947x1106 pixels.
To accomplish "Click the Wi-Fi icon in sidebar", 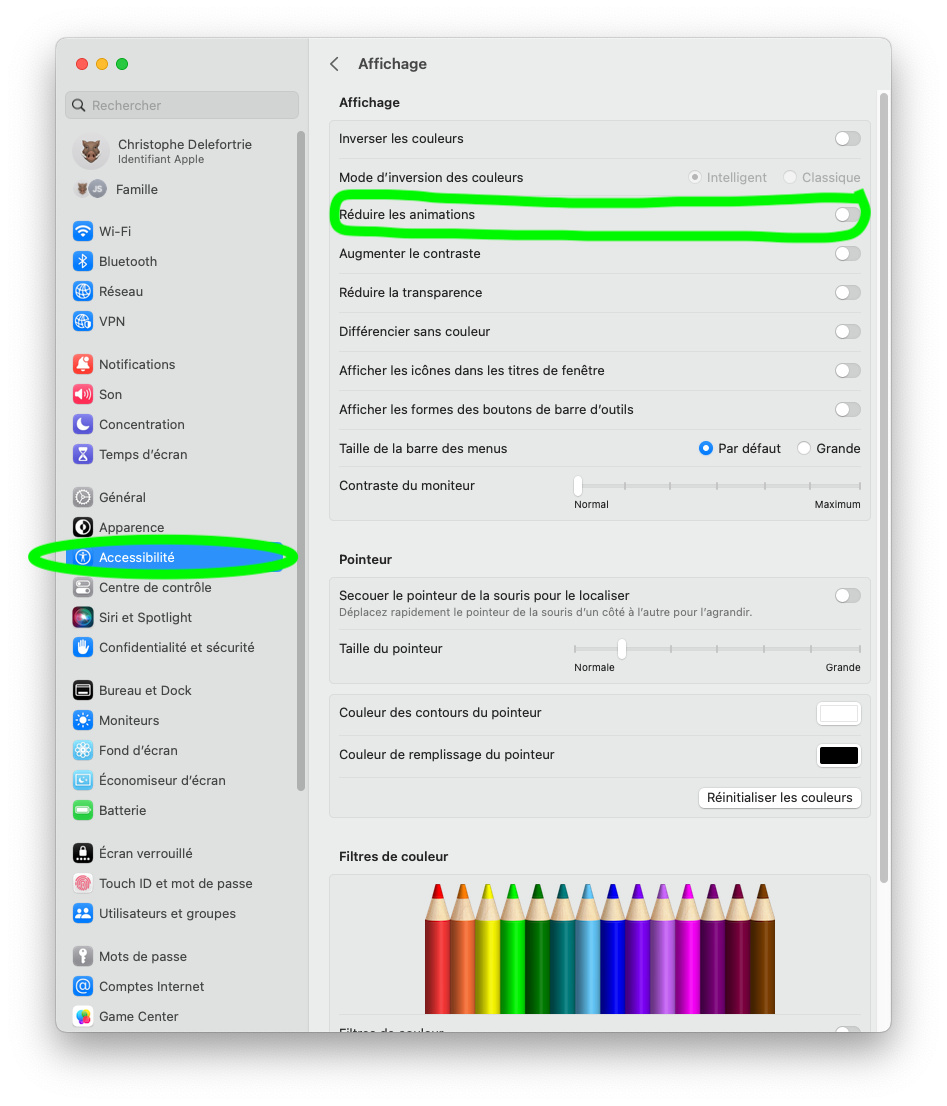I will [83, 231].
